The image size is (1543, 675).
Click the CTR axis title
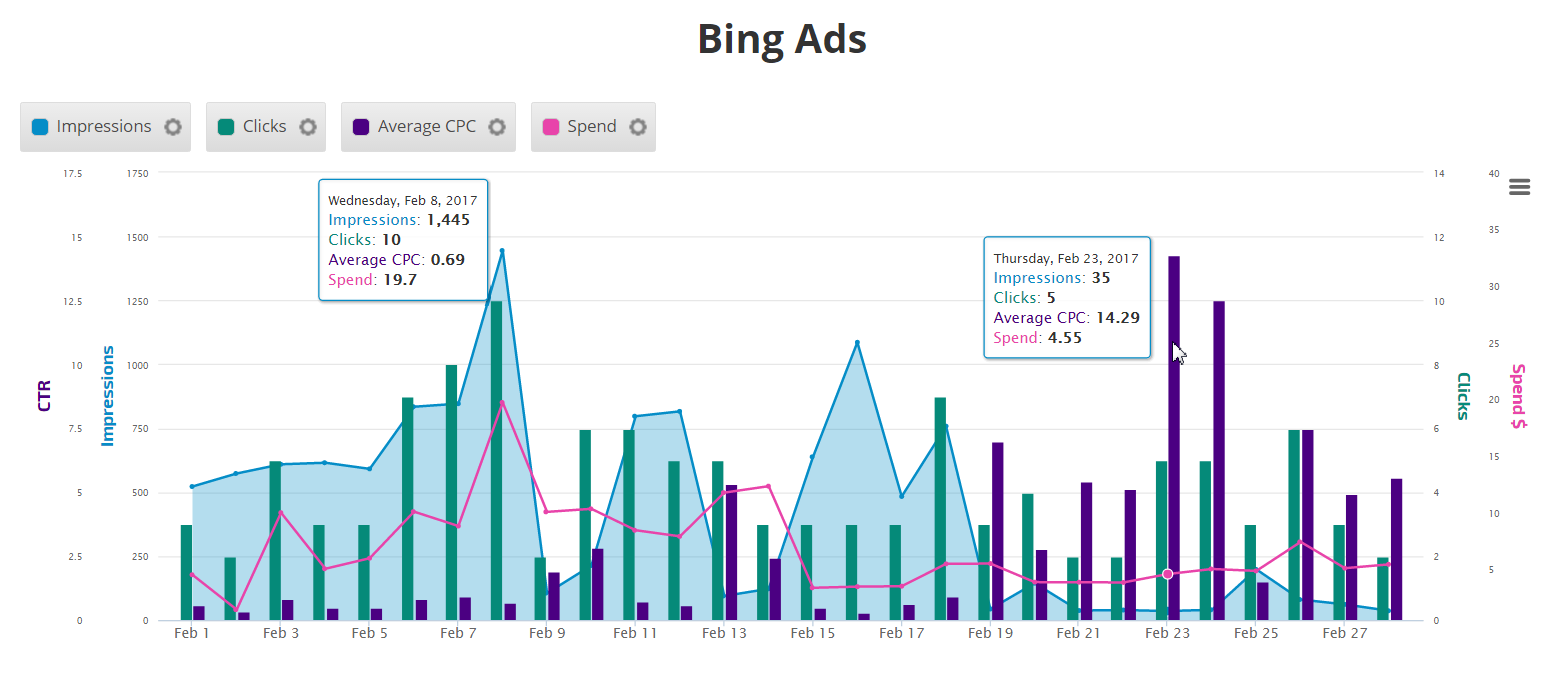point(44,395)
